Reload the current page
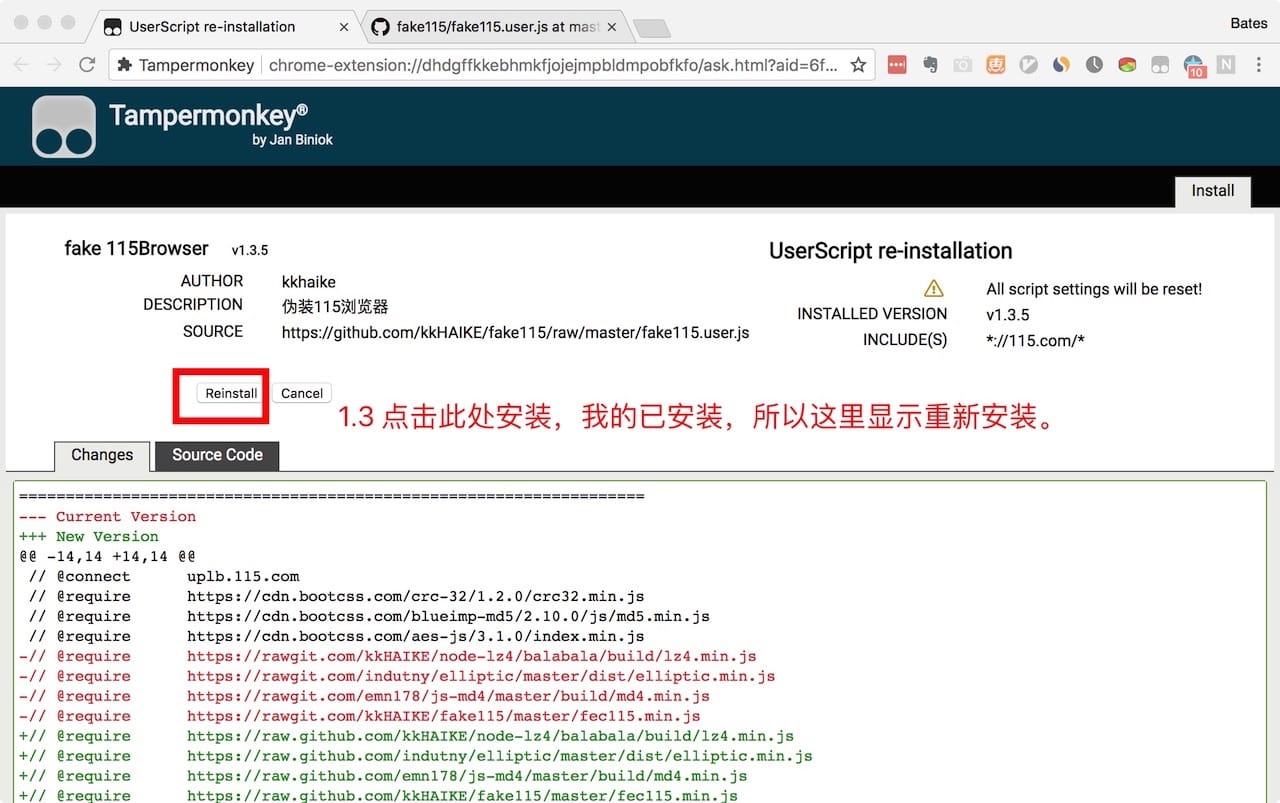This screenshot has width=1280, height=803. point(87,65)
